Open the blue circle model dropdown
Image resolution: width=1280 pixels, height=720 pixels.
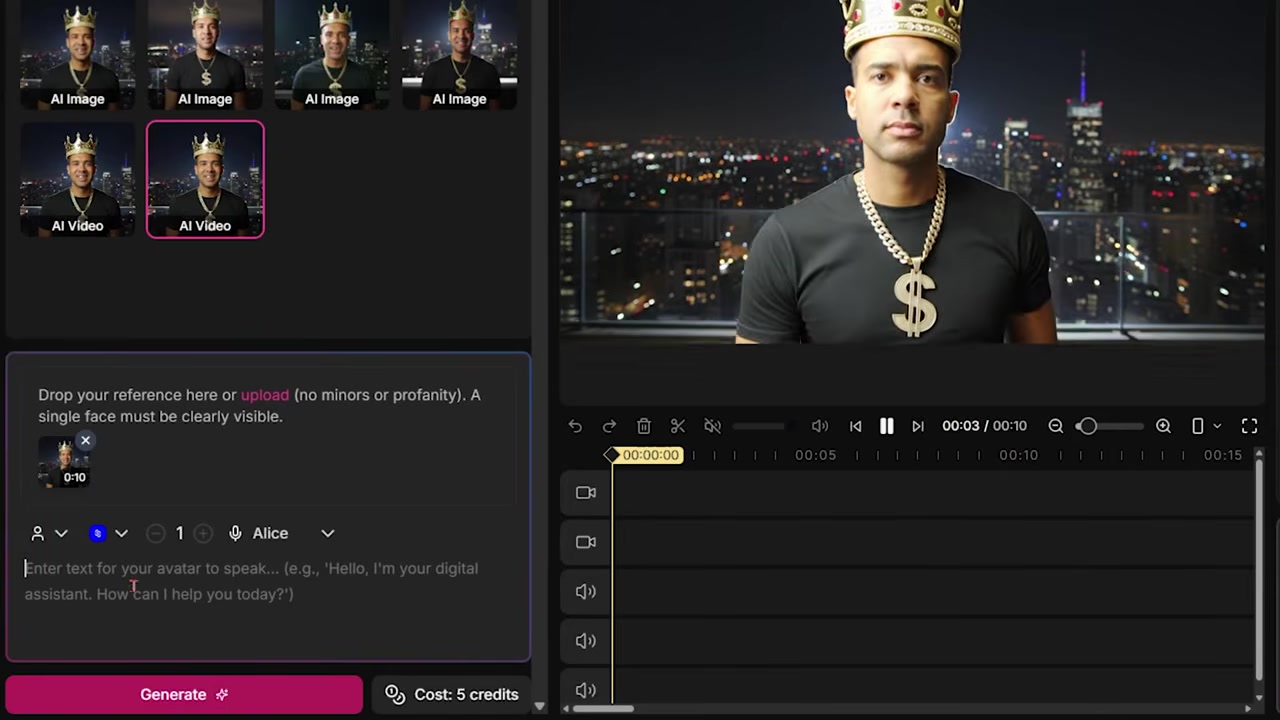(109, 533)
